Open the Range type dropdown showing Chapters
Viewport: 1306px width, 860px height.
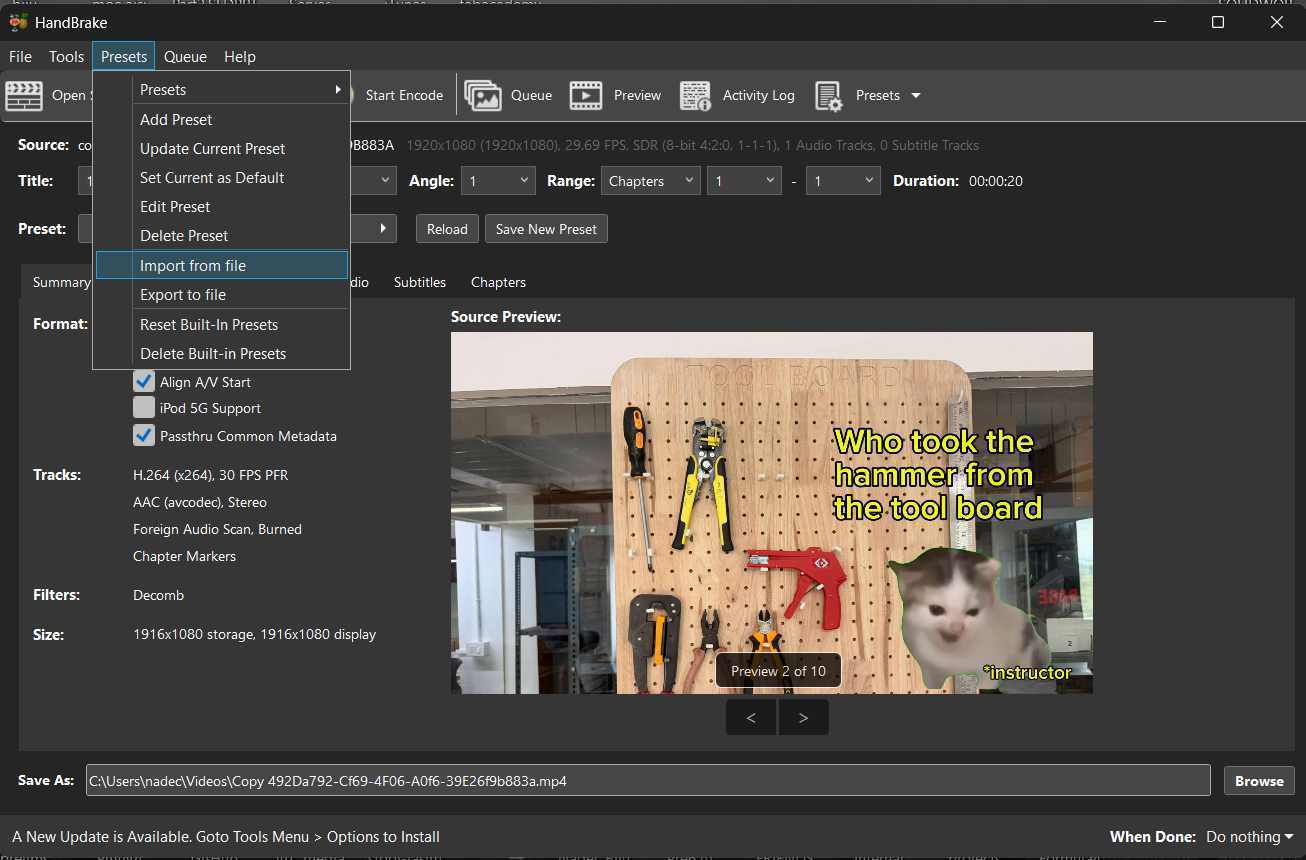(x=650, y=181)
